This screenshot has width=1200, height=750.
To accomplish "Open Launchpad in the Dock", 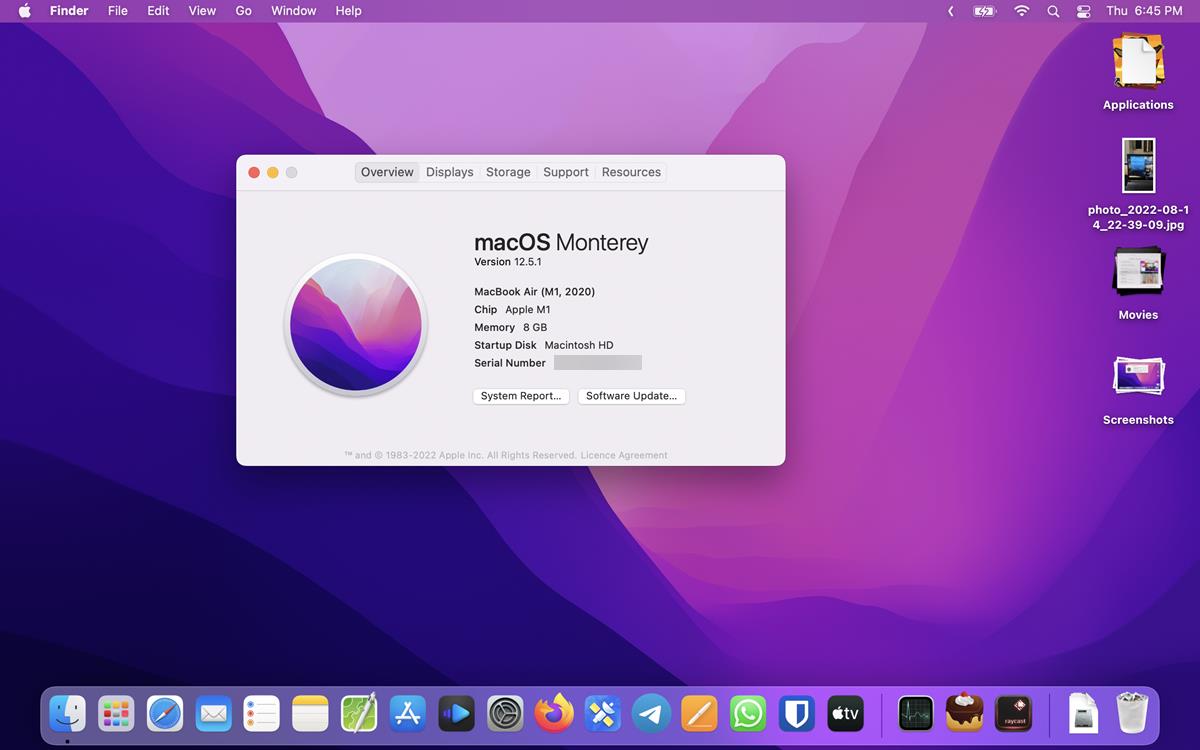I will coord(116,713).
